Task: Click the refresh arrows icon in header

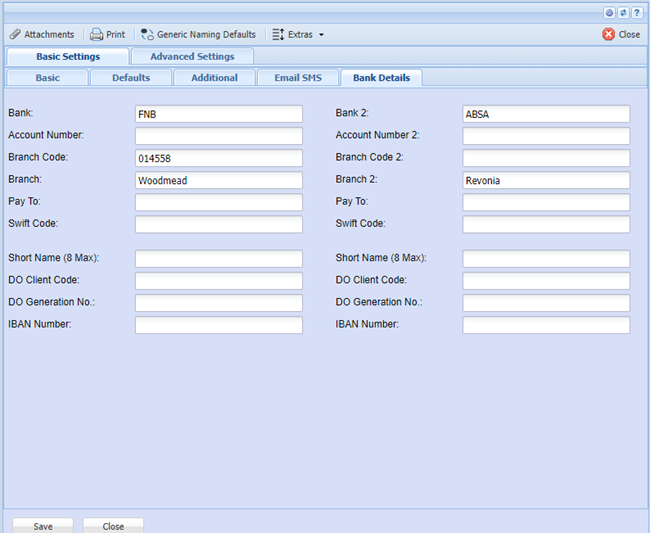Action: 623,13
